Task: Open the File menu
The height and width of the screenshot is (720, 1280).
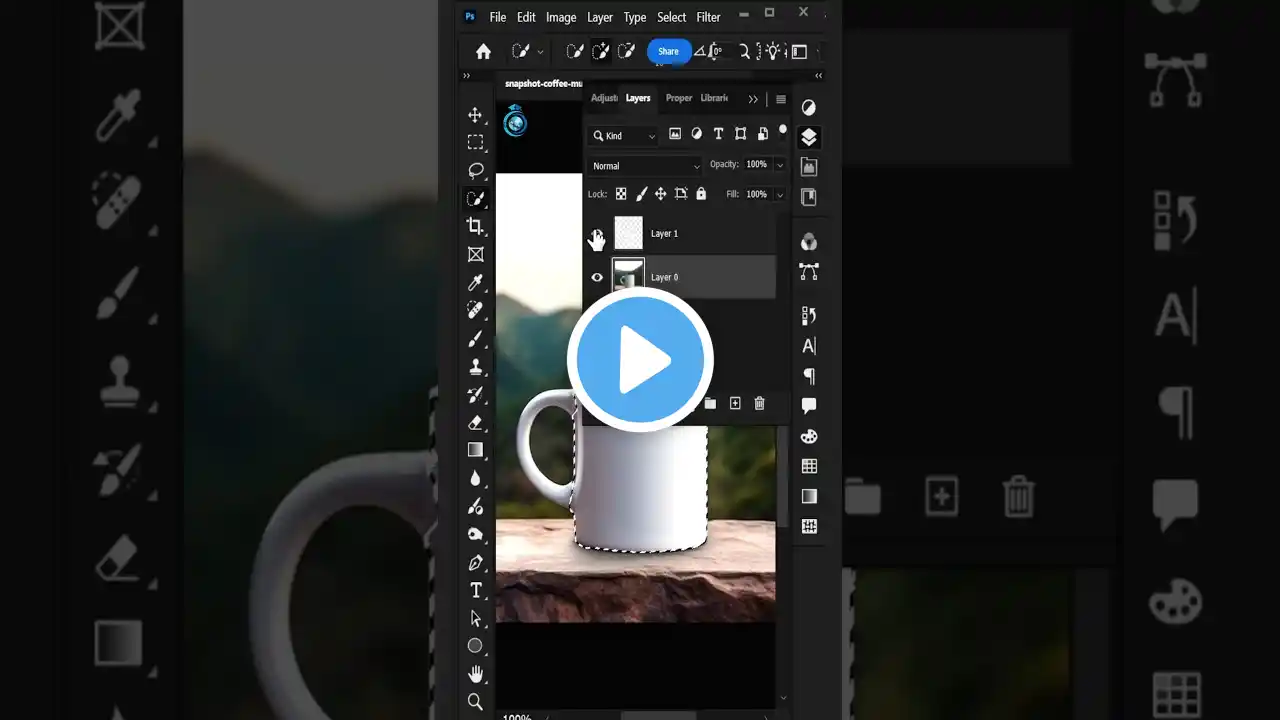Action: pyautogui.click(x=498, y=17)
